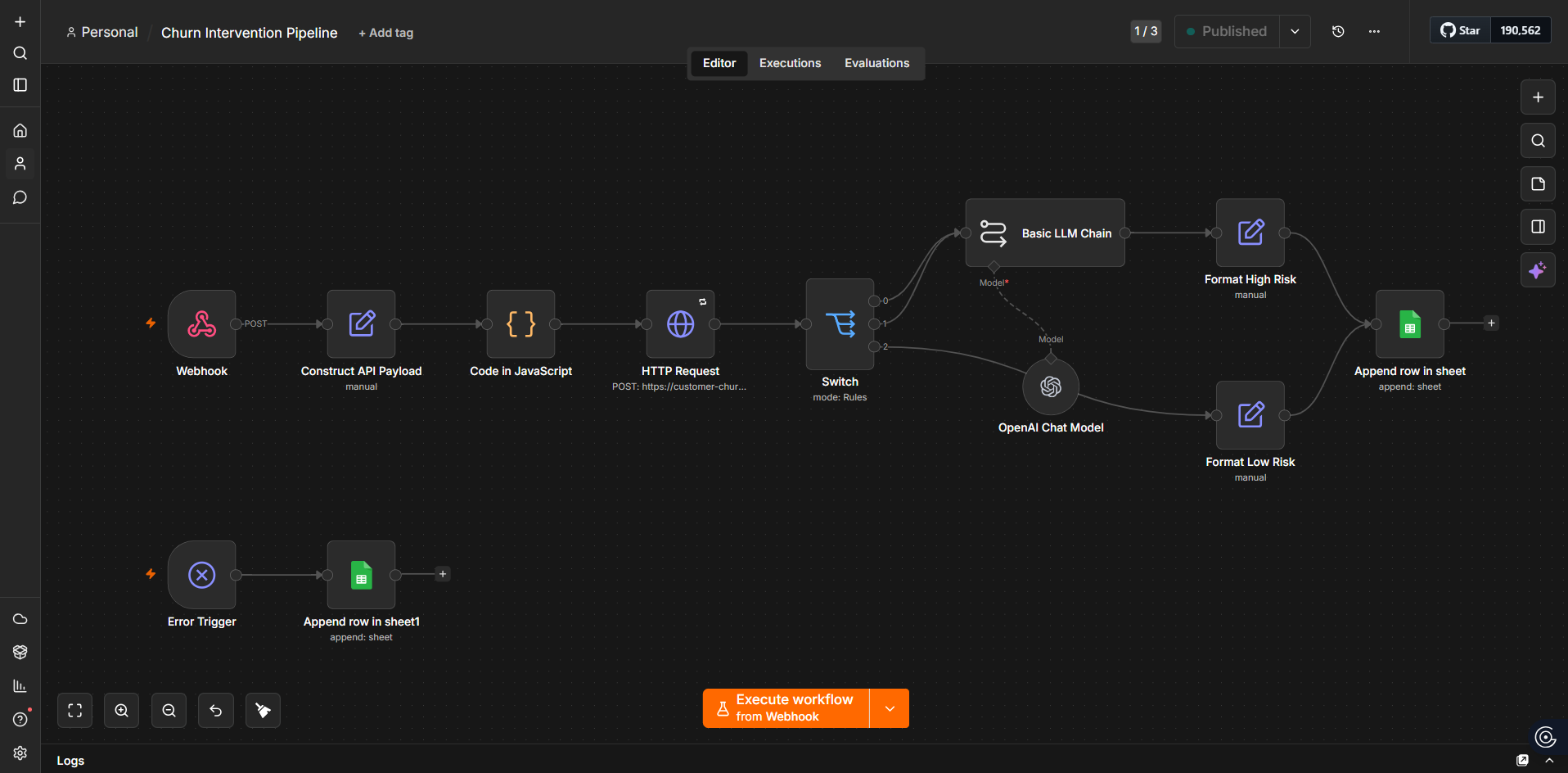Select the Append row in sheet1 node

(x=362, y=575)
